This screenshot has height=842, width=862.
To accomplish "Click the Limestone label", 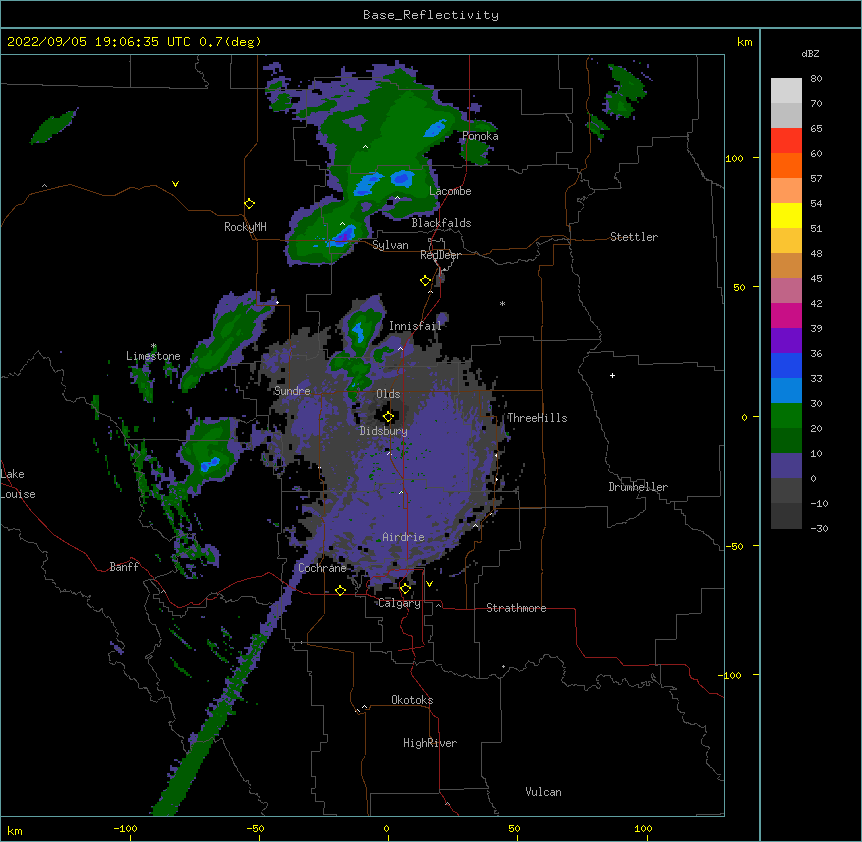I will [x=153, y=356].
